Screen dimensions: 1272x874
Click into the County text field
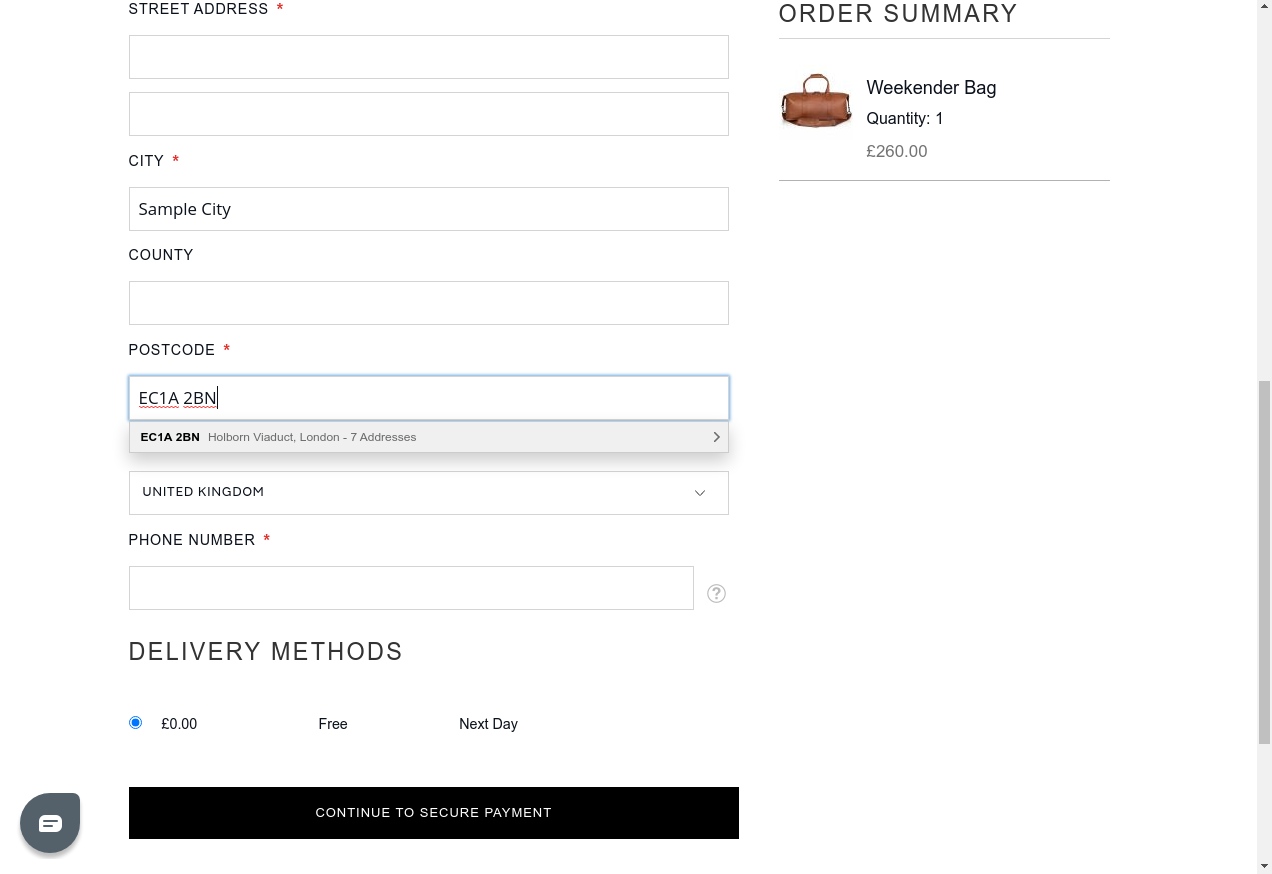[428, 303]
